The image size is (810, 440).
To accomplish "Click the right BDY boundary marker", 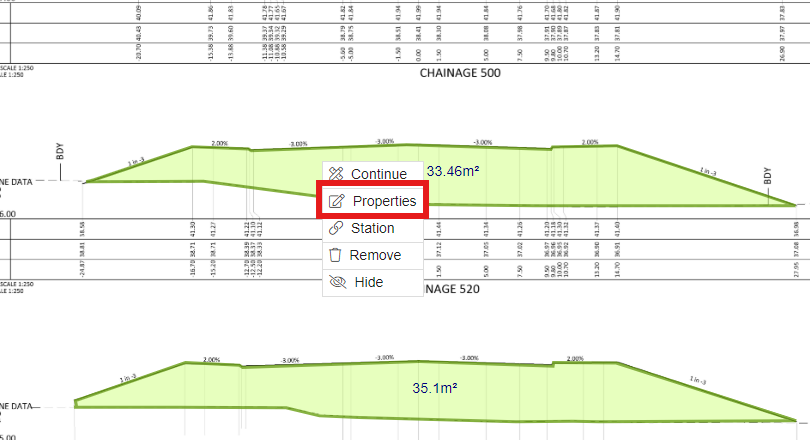I will coord(768,177).
